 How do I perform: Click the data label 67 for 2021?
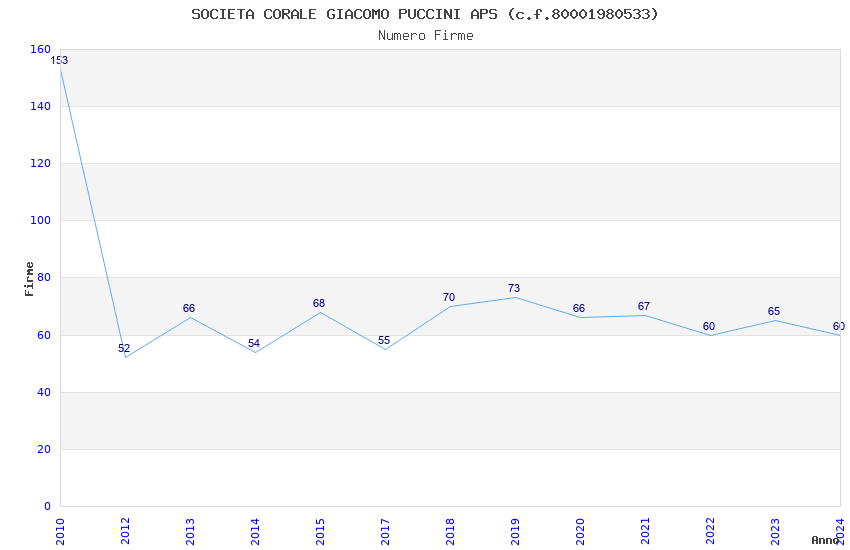644,306
